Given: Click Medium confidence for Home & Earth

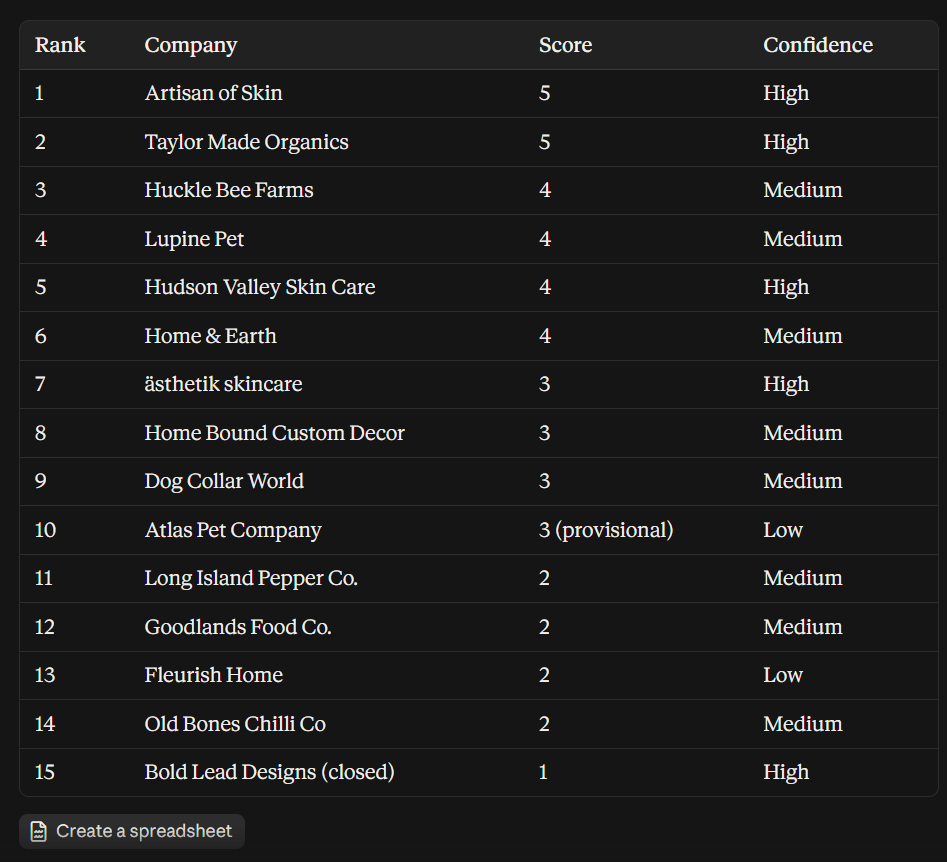Looking at the screenshot, I should click(803, 336).
